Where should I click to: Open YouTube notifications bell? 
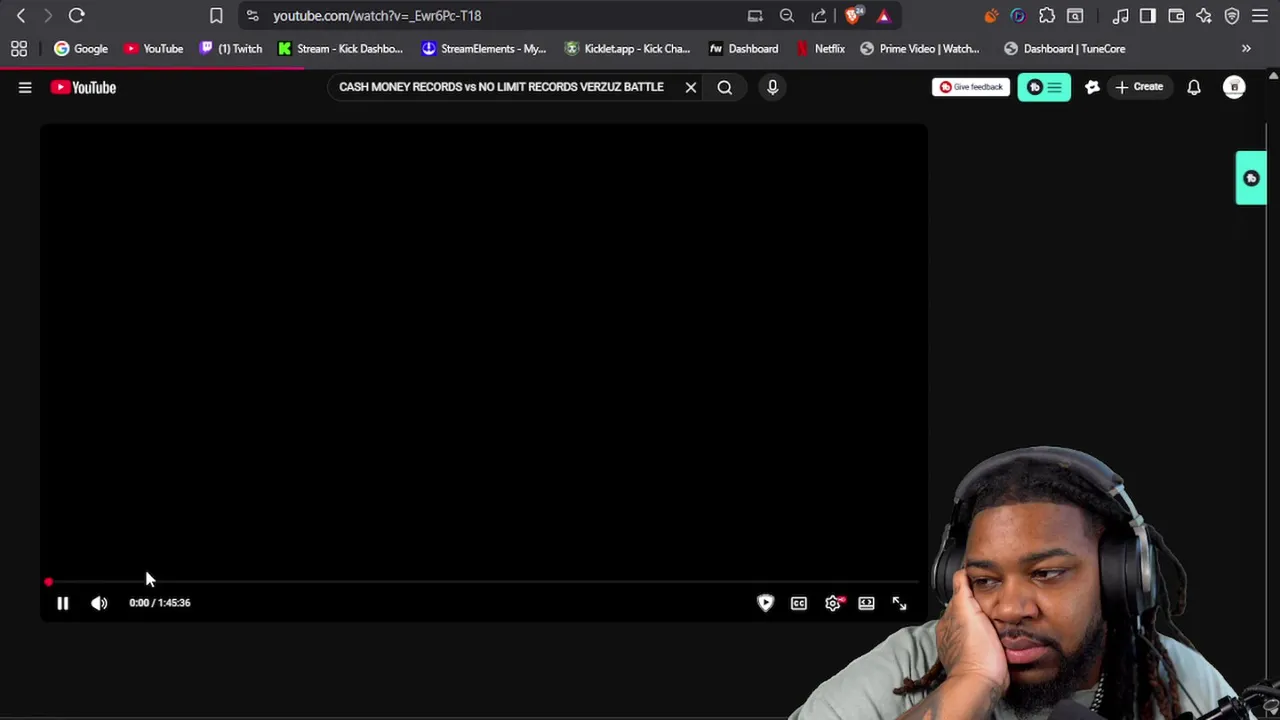(1194, 87)
